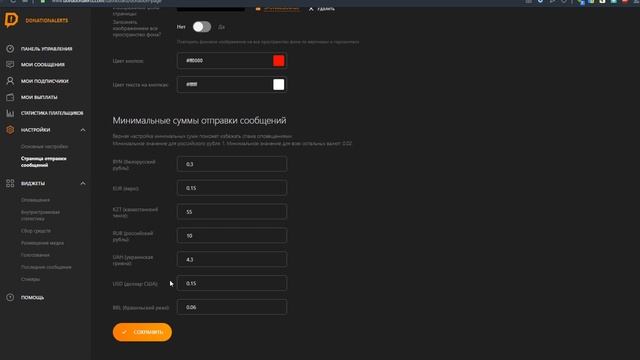Open the white button text color swatch
The height and width of the screenshot is (360, 640).
click(x=279, y=84)
